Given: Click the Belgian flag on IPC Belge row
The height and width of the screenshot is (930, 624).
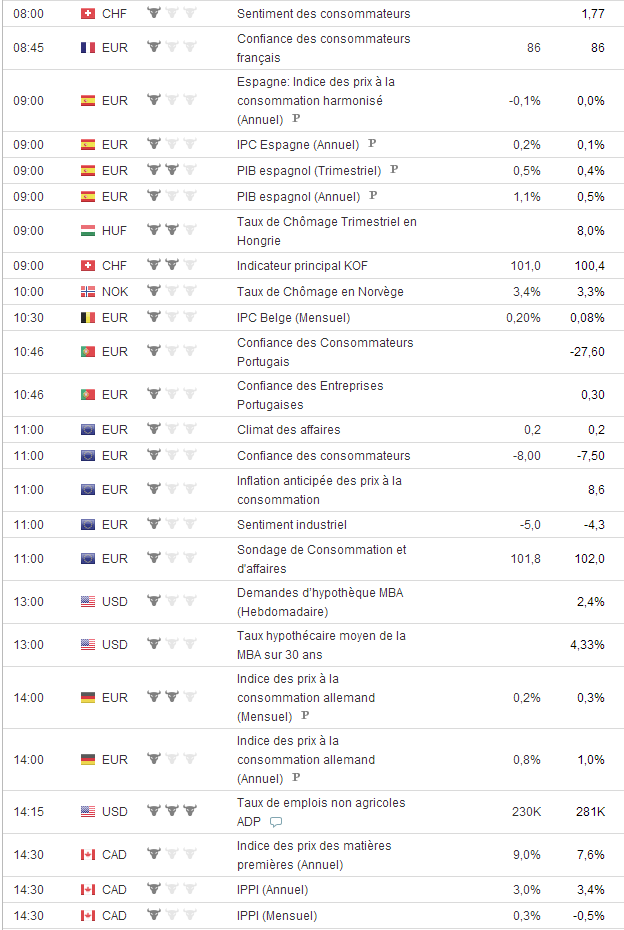Looking at the screenshot, I should click(88, 318).
